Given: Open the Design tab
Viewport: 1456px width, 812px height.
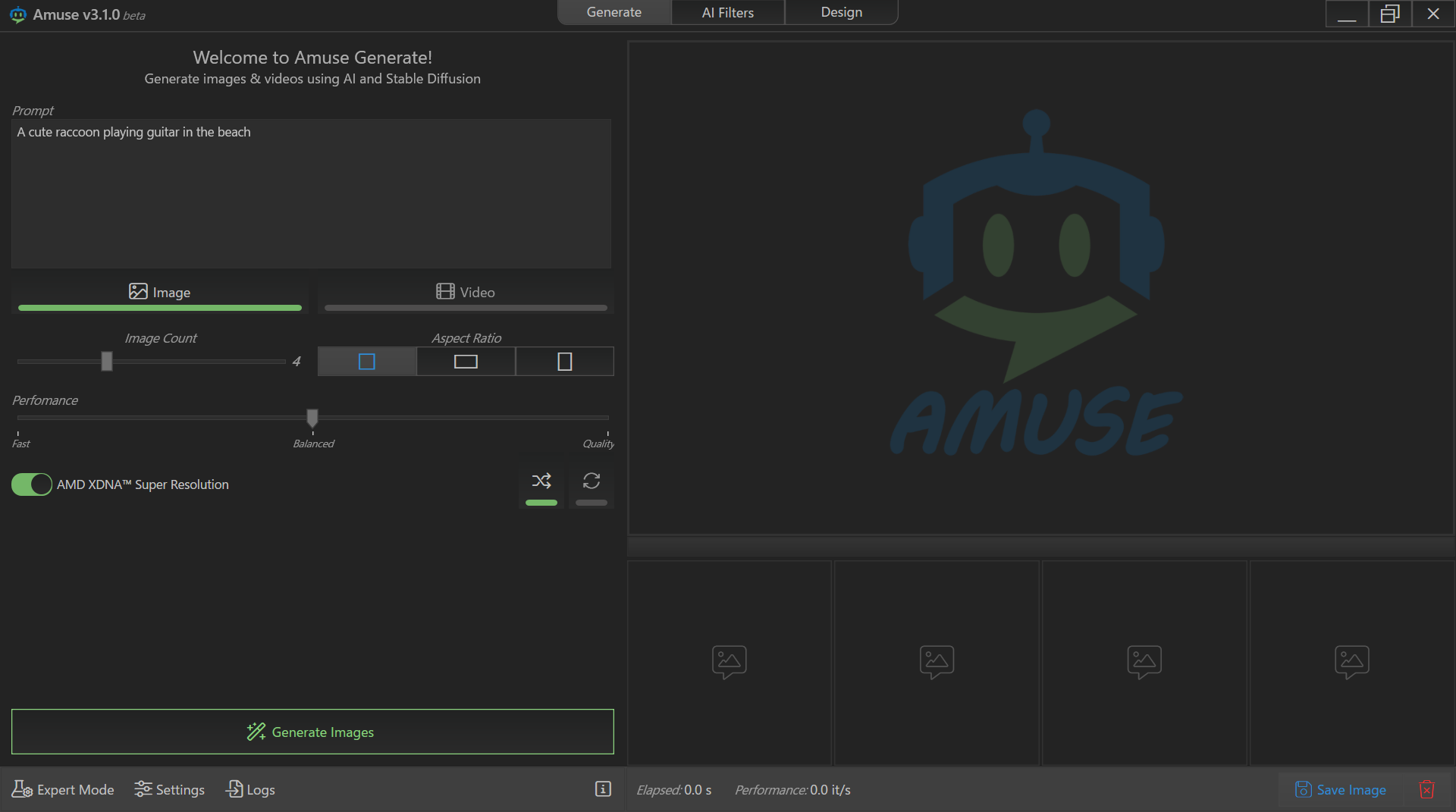Looking at the screenshot, I should pyautogui.click(x=842, y=12).
